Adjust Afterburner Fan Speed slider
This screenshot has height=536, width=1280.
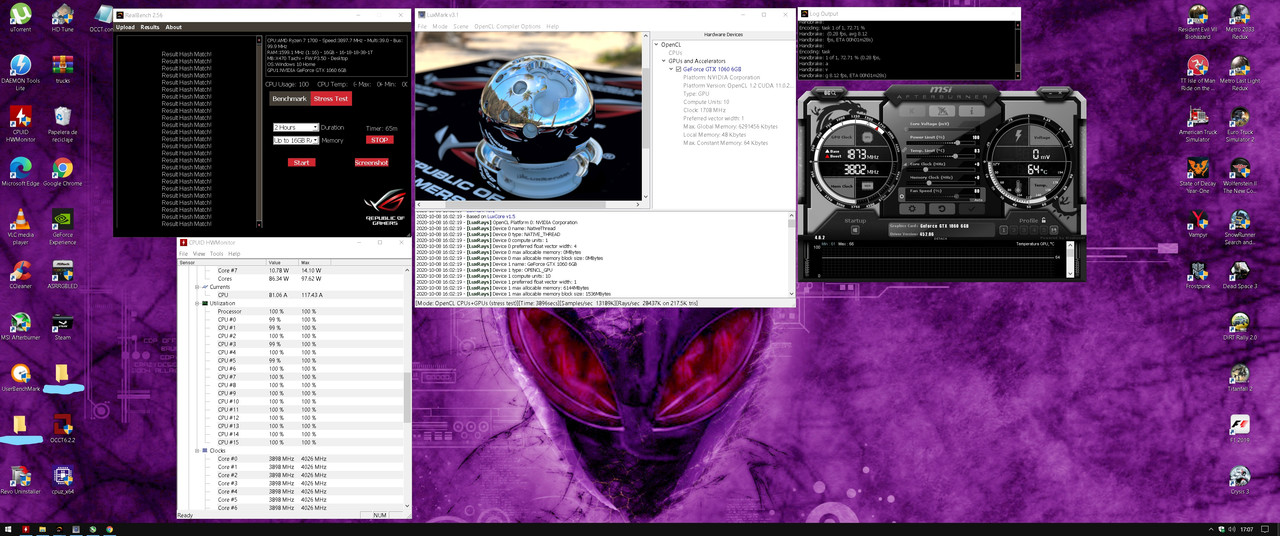[x=941, y=197]
